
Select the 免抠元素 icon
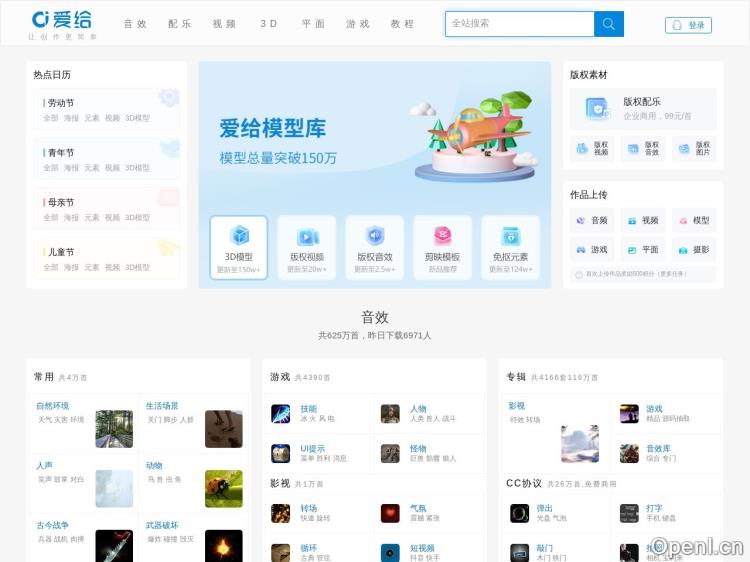[510, 236]
